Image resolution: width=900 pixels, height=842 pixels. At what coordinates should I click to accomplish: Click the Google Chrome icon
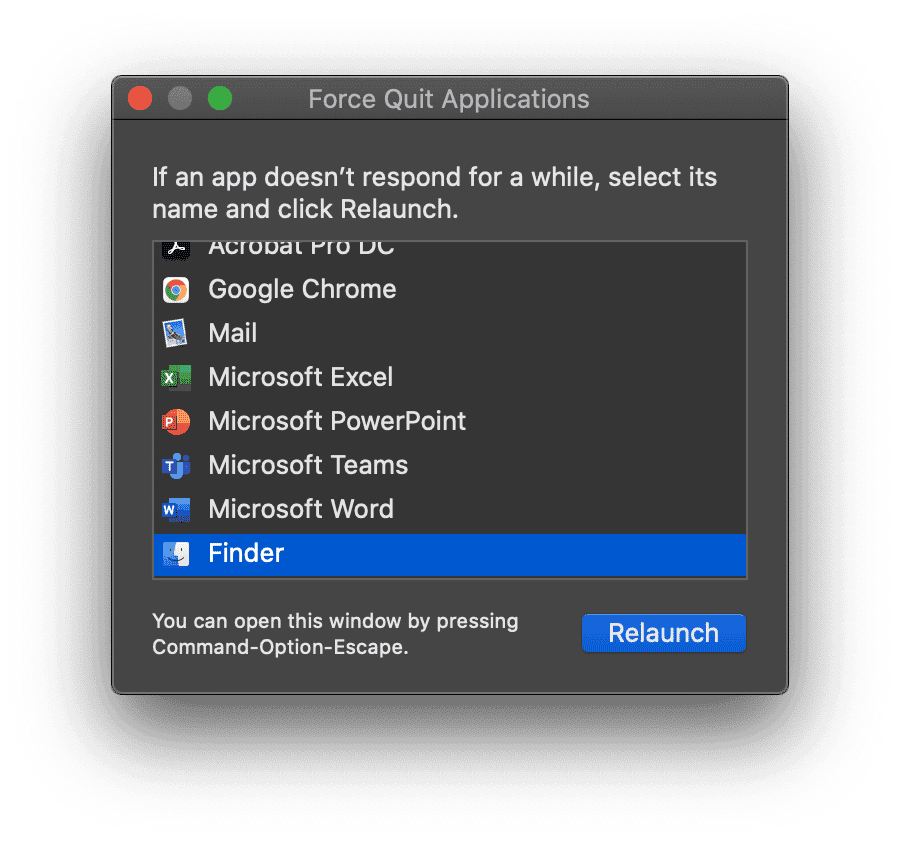tap(176, 289)
